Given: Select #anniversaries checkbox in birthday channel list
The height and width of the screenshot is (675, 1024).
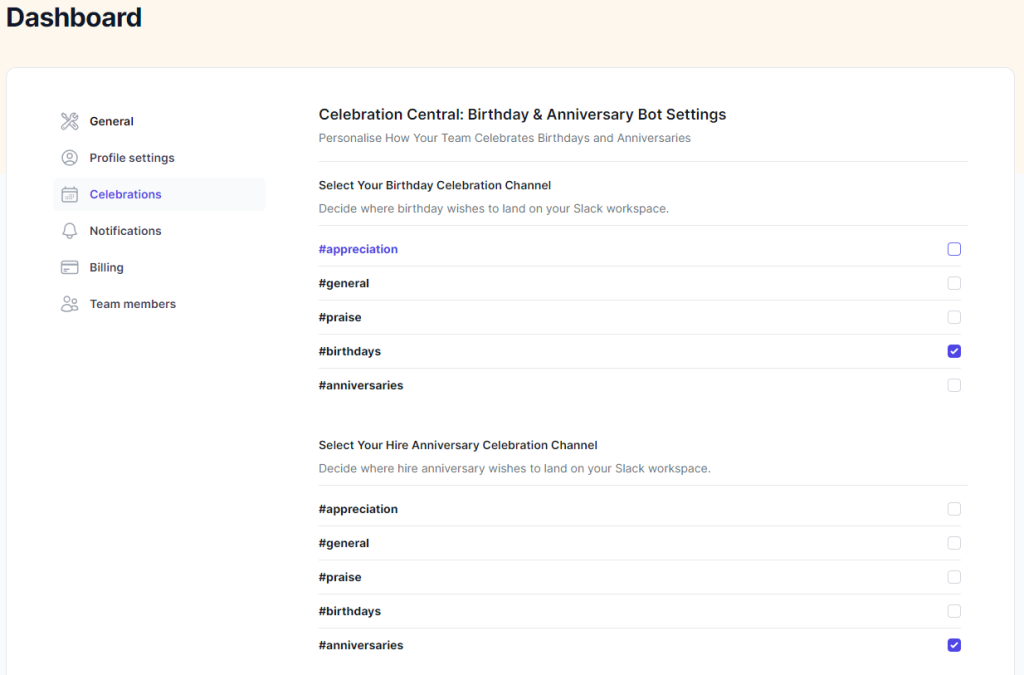Looking at the screenshot, I should pos(954,385).
